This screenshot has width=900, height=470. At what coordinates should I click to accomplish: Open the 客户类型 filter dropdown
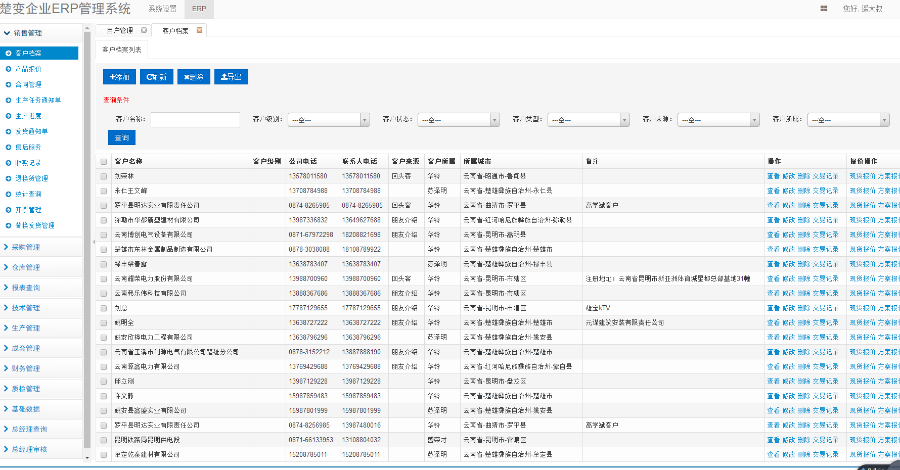(x=588, y=120)
